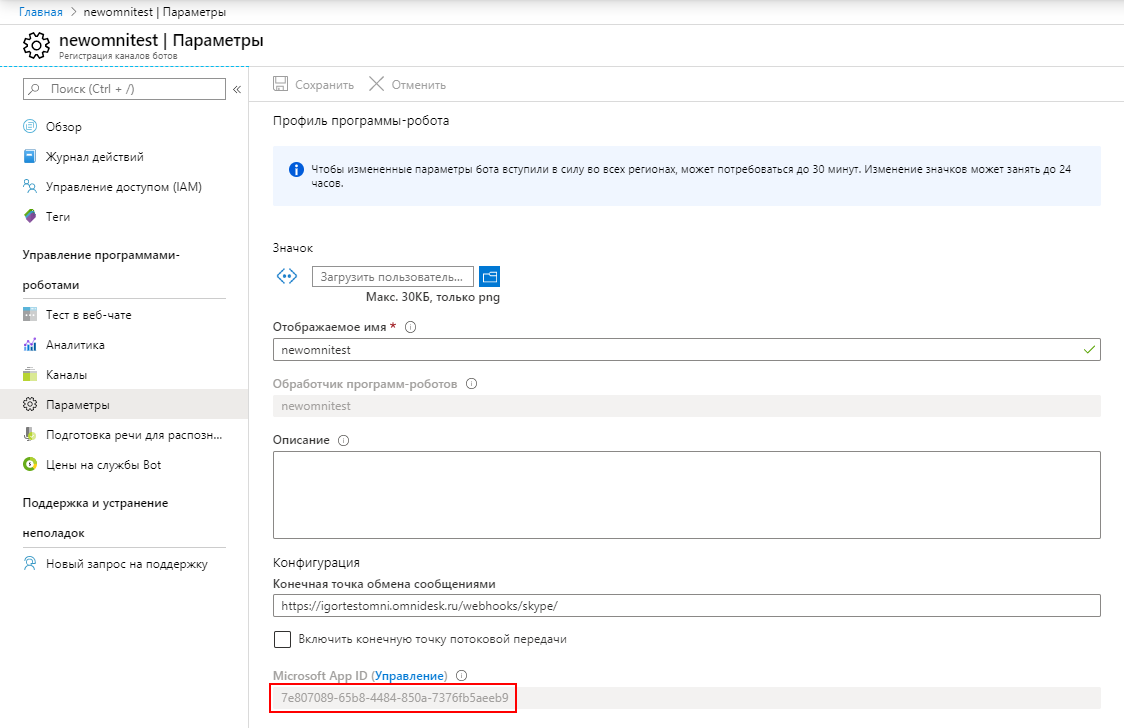Click info icon next to Описание
Viewport: 1124px width, 728px height.
pos(343,440)
